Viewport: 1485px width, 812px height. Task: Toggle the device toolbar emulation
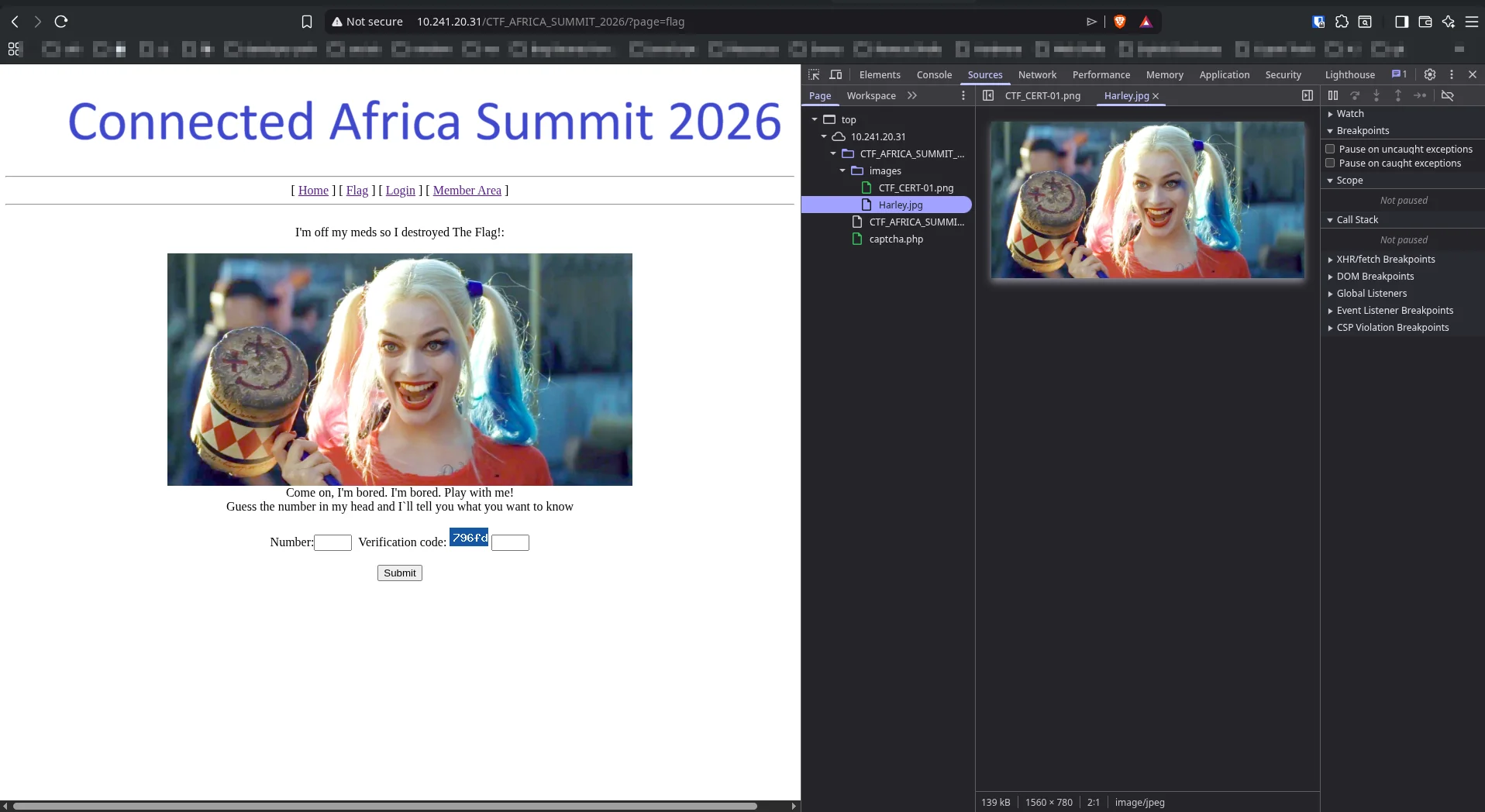(x=836, y=74)
